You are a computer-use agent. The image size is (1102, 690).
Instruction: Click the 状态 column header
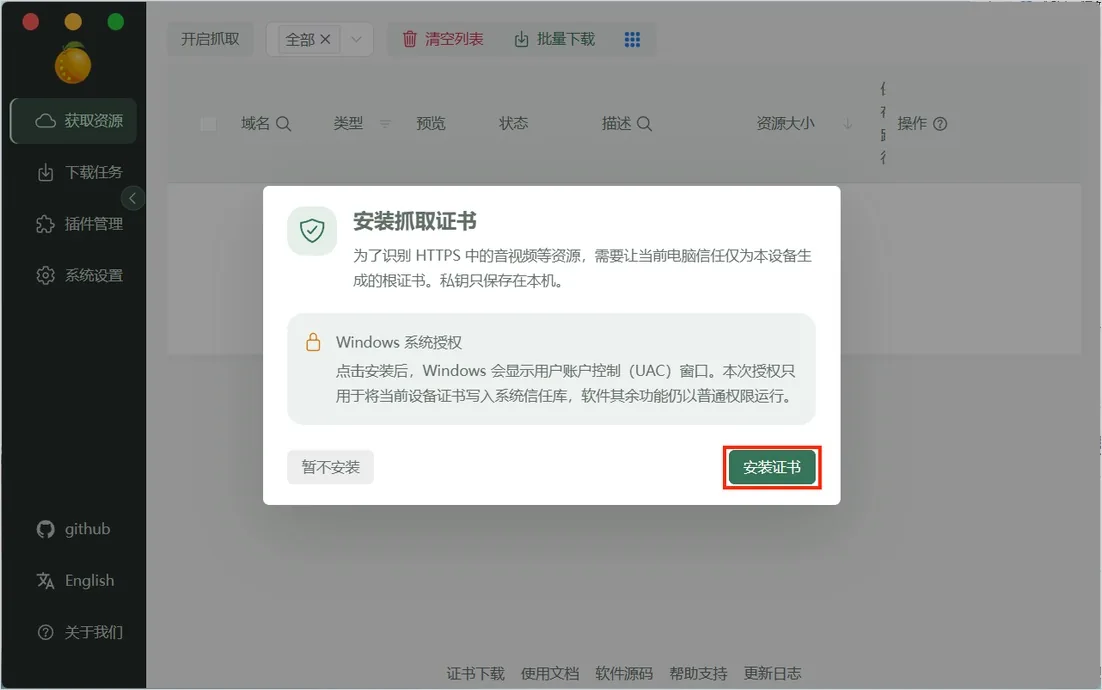tap(513, 124)
